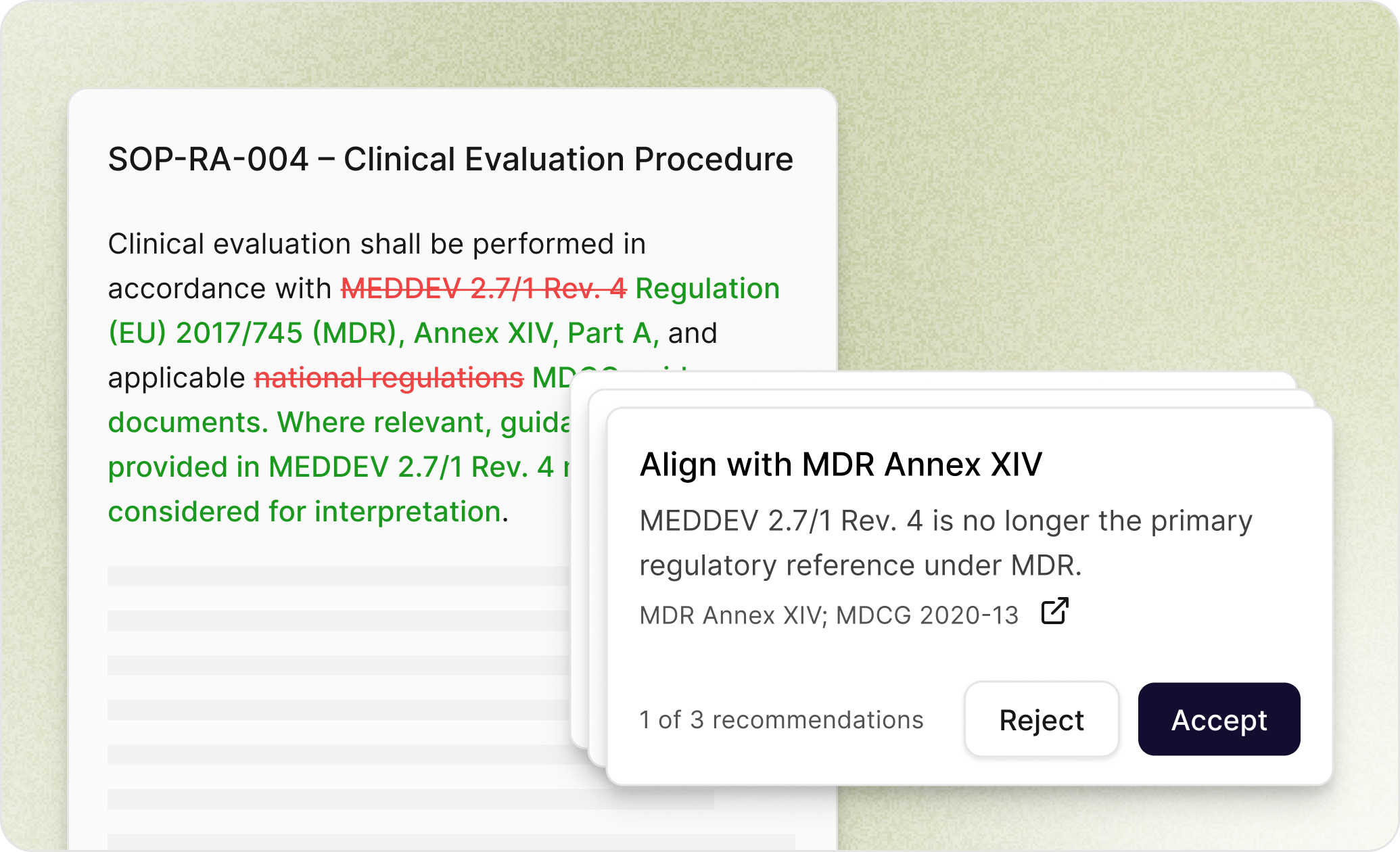Click the first gray placeholder line in document
The image size is (1400, 852).
tap(338, 576)
